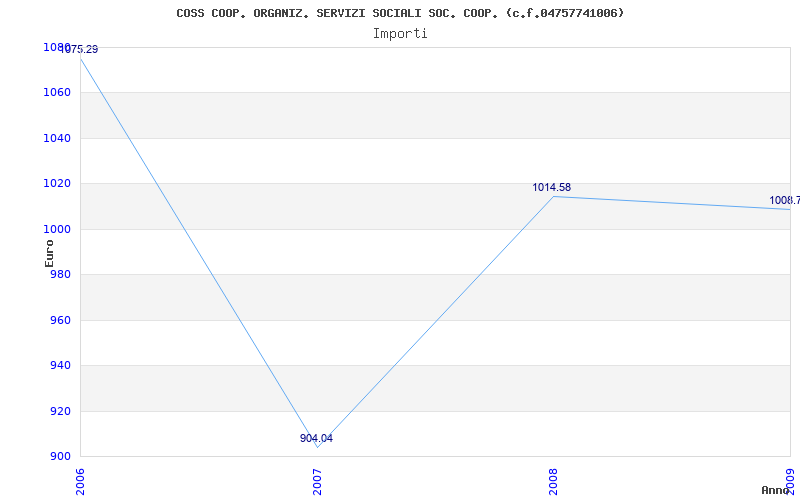Click the 2009 x-axis label

coord(791,482)
